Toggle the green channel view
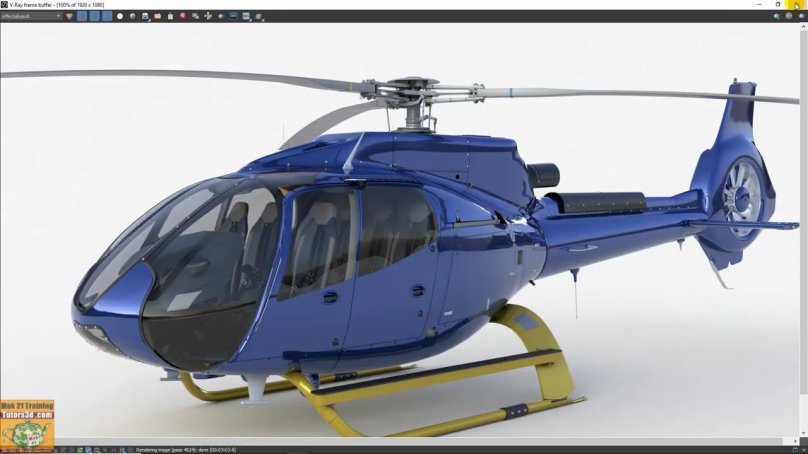 [x=95, y=17]
